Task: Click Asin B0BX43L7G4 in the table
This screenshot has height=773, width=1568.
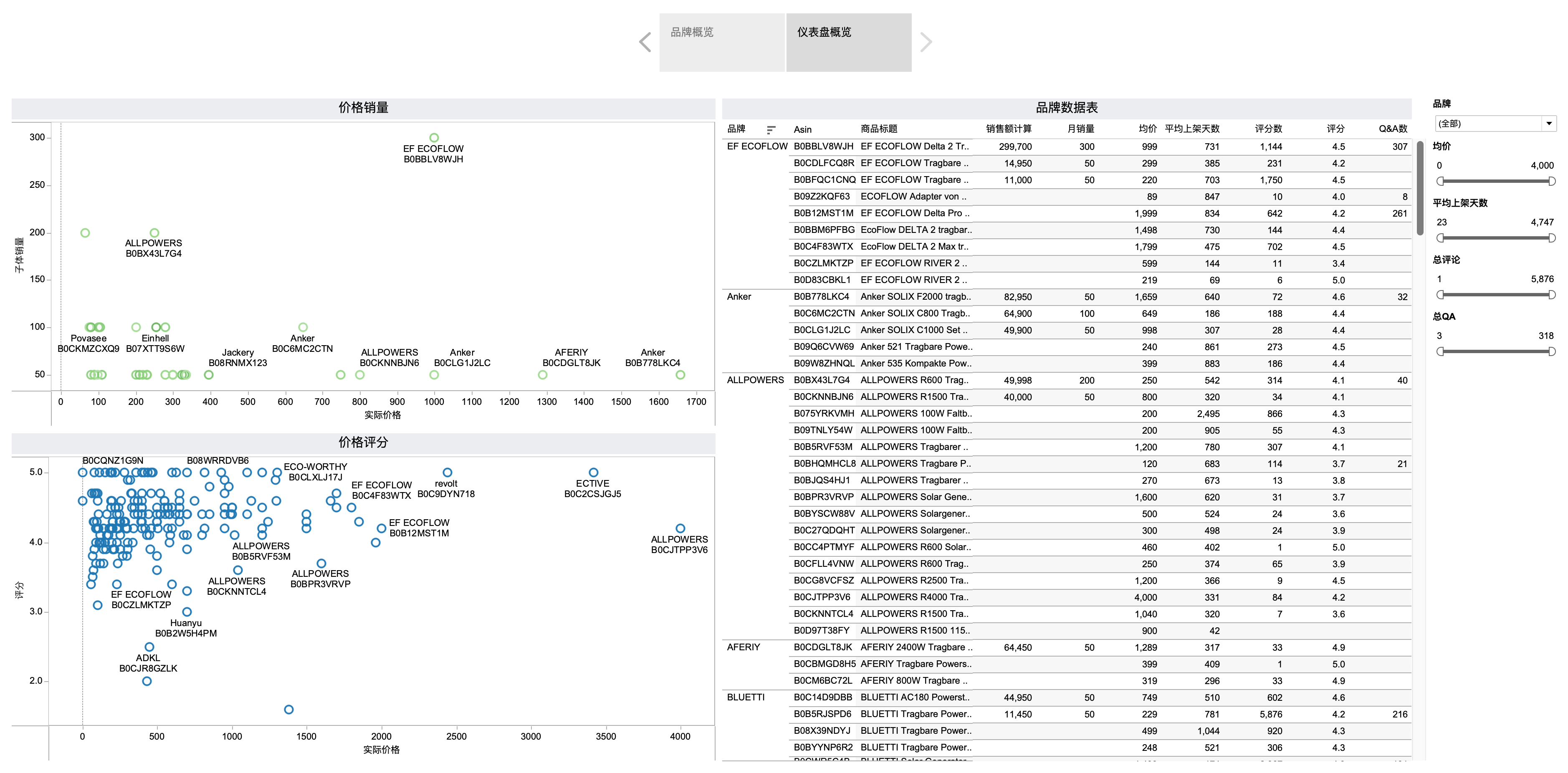Action: coord(822,380)
